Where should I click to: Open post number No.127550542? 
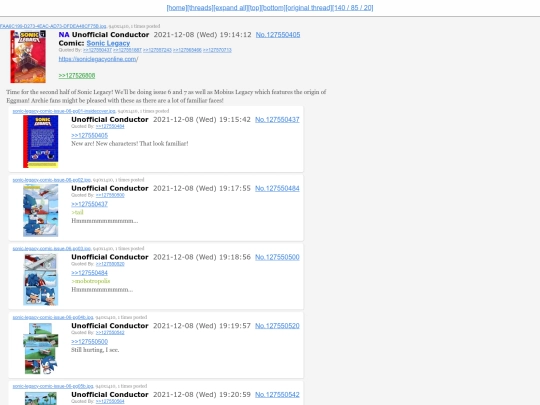click(277, 395)
